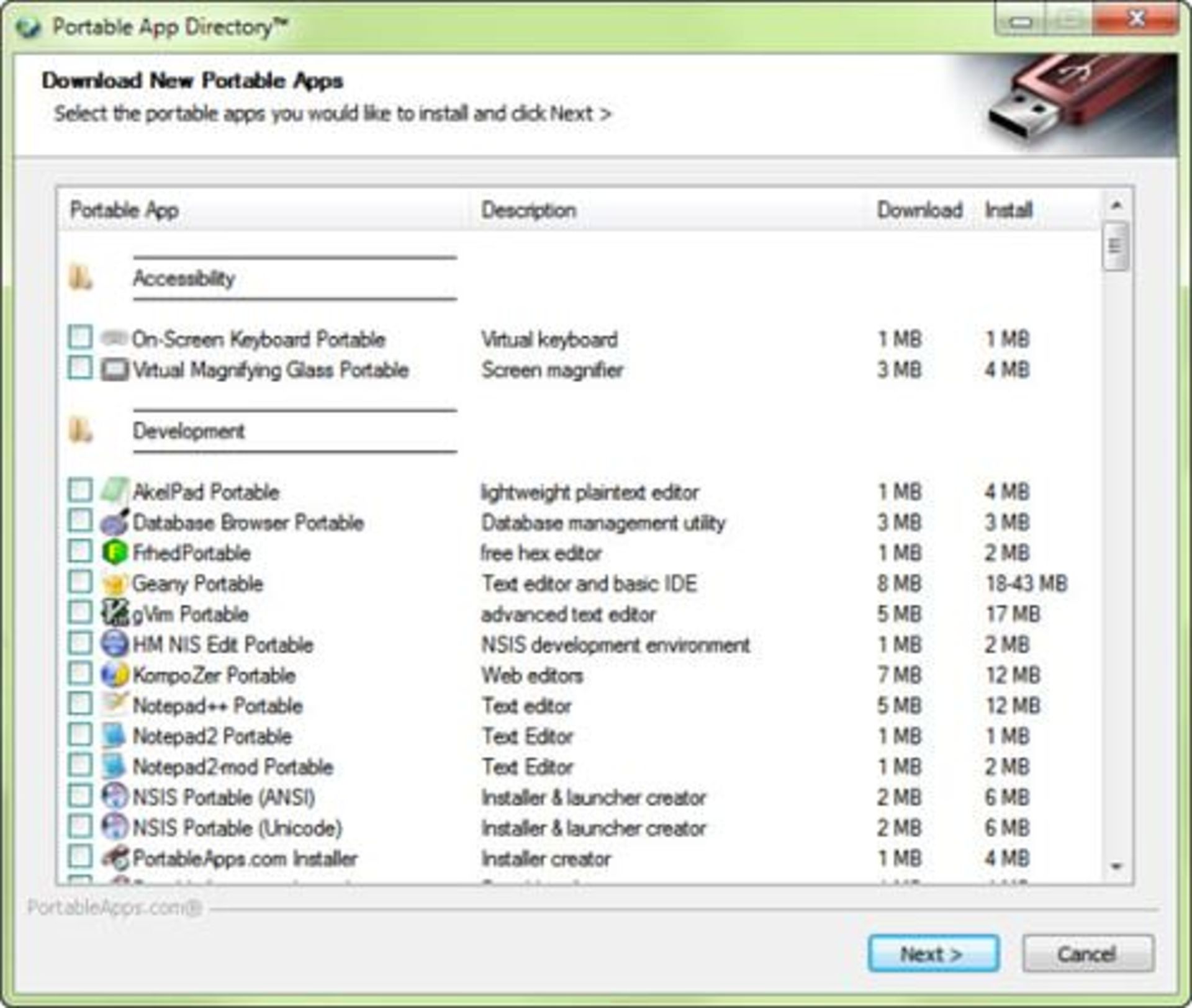Click the Accessibility category folder icon

pyautogui.click(x=80, y=277)
